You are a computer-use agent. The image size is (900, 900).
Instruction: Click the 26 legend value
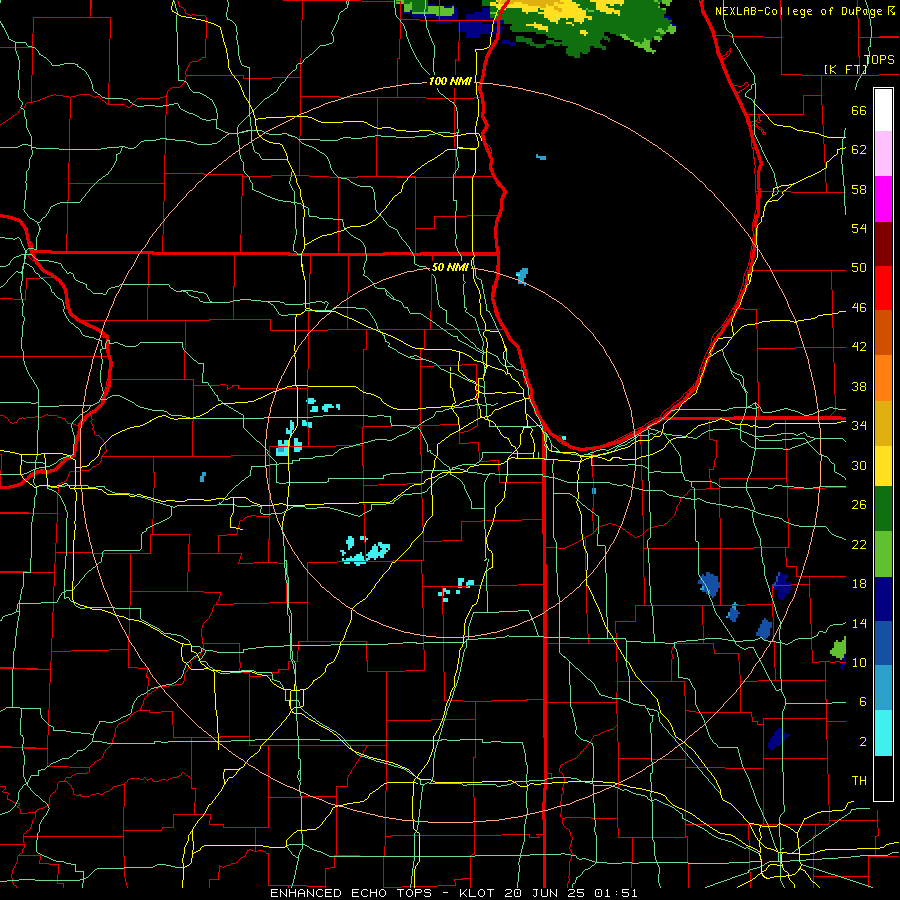859,505
